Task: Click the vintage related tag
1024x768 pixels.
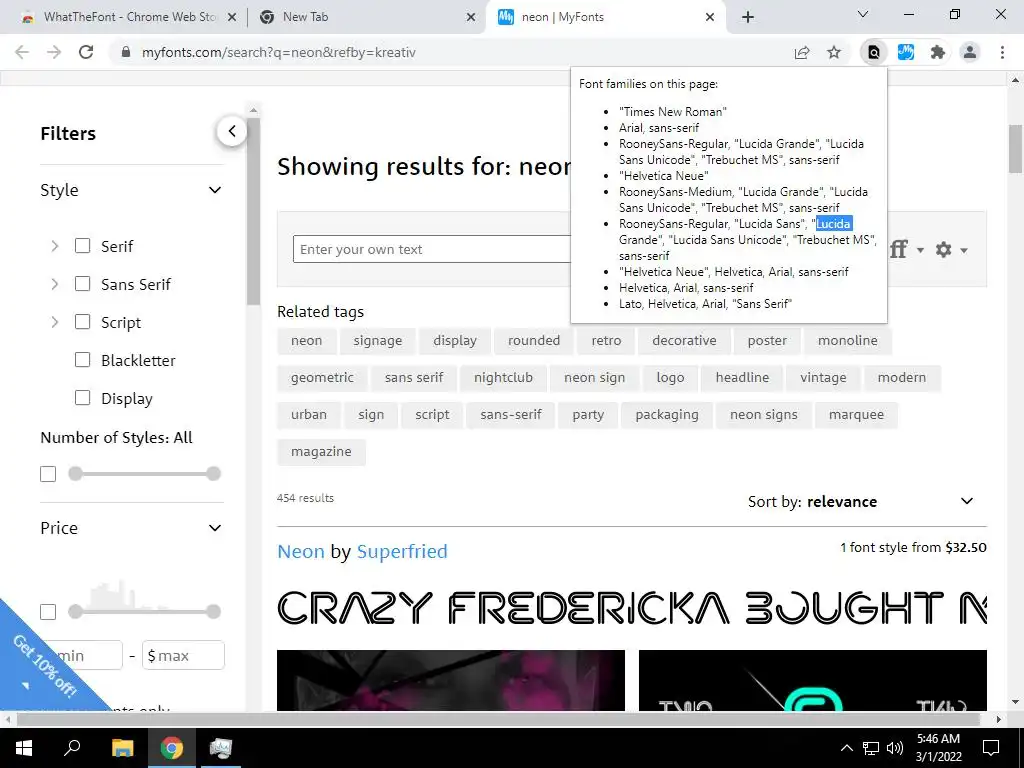Action: [823, 377]
